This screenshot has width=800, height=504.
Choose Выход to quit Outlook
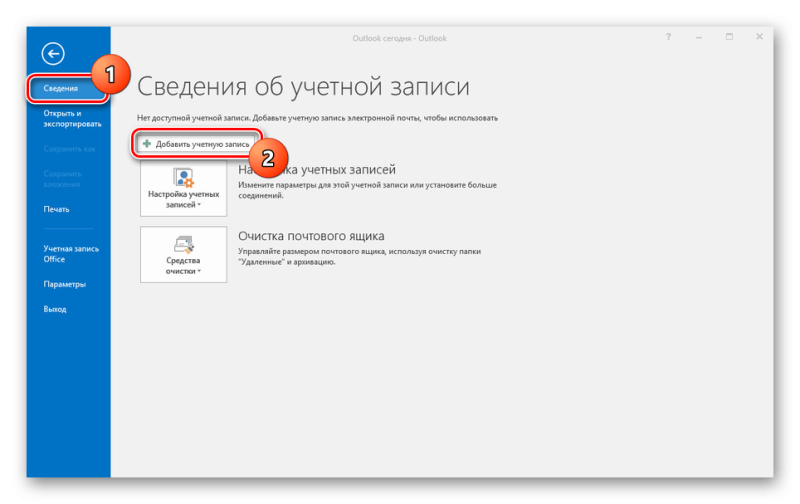point(55,309)
